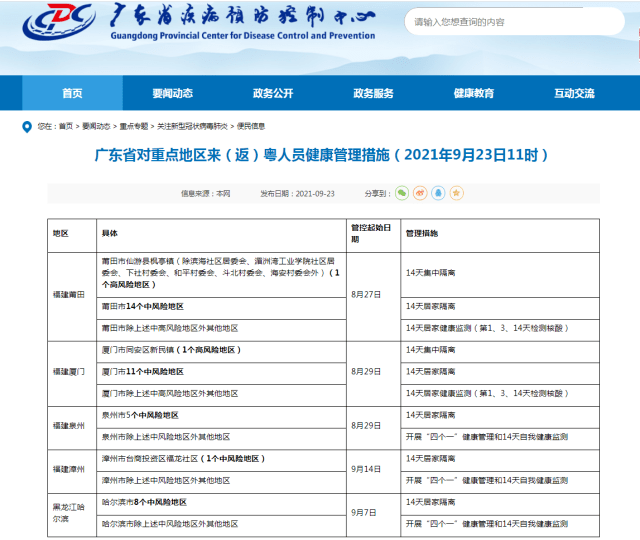Click the article title 广东省对重点地区来（返）粤人员健康管理措施
The height and width of the screenshot is (540, 640).
[x=320, y=156]
